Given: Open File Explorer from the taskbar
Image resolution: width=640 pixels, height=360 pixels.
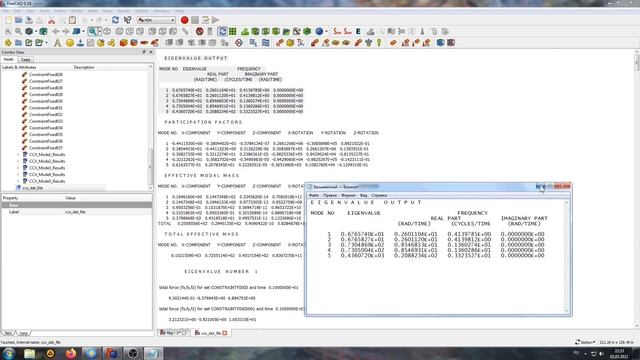Looking at the screenshot, I should click(29, 353).
